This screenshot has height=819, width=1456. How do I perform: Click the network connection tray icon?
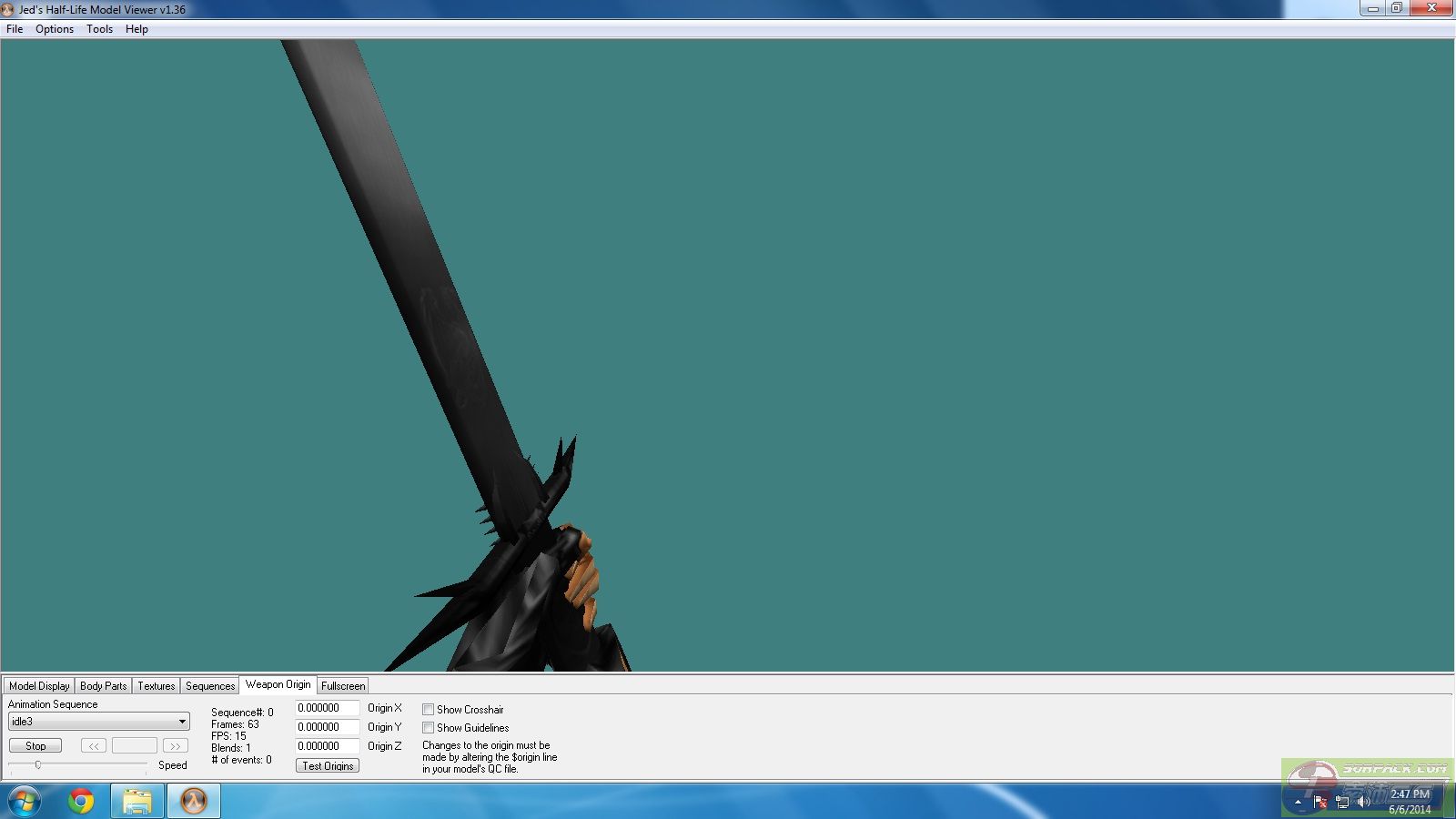1342,802
